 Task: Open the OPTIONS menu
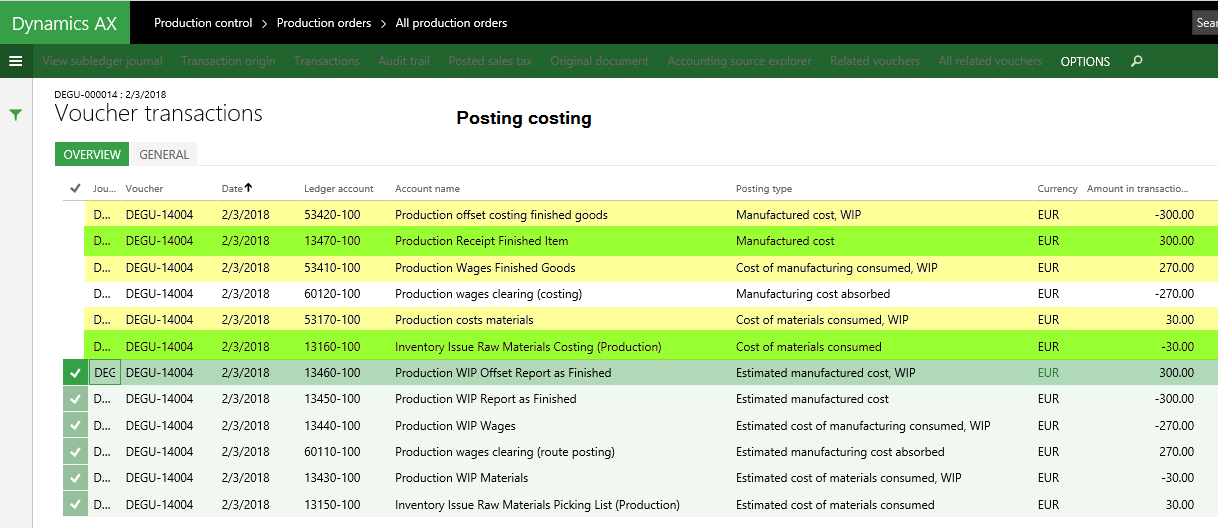click(x=1085, y=61)
